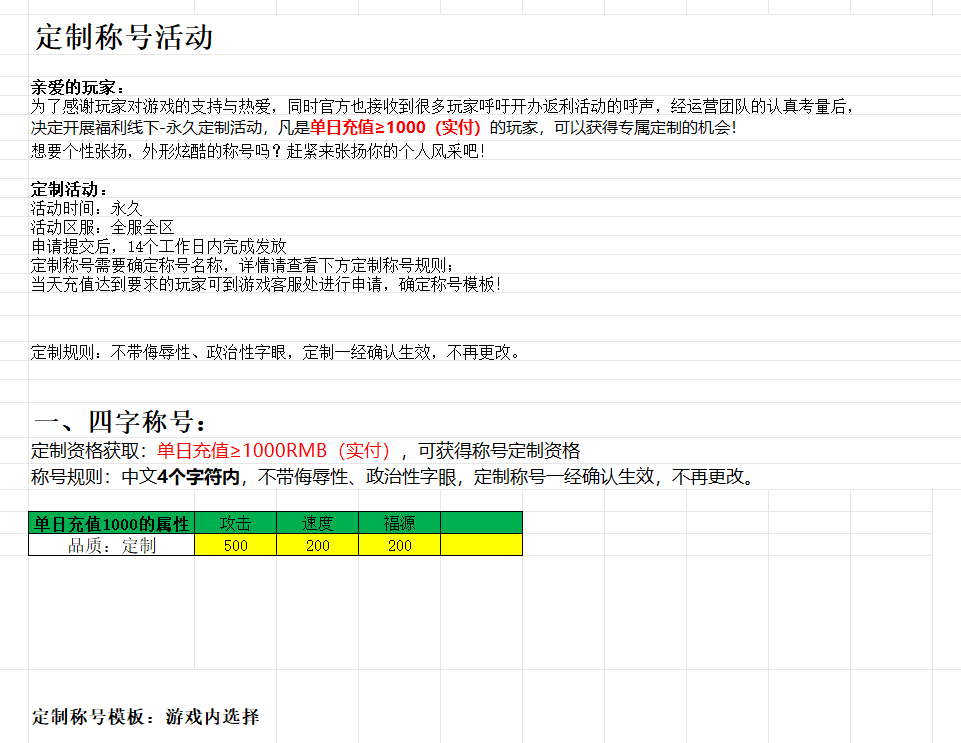Select the 活动时间：永久 cell

(86, 209)
